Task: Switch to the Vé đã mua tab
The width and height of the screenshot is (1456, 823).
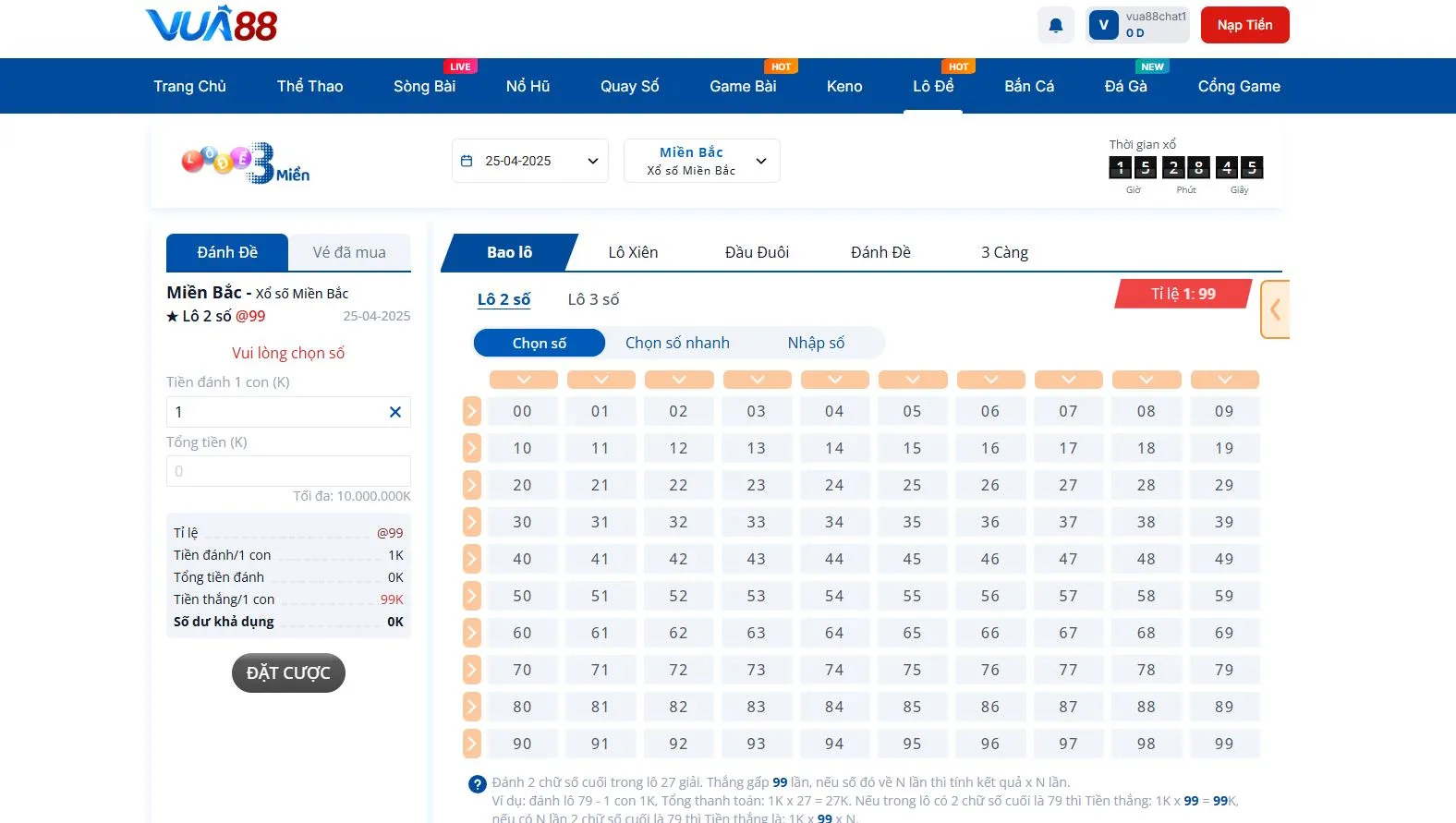Action: pos(349,252)
